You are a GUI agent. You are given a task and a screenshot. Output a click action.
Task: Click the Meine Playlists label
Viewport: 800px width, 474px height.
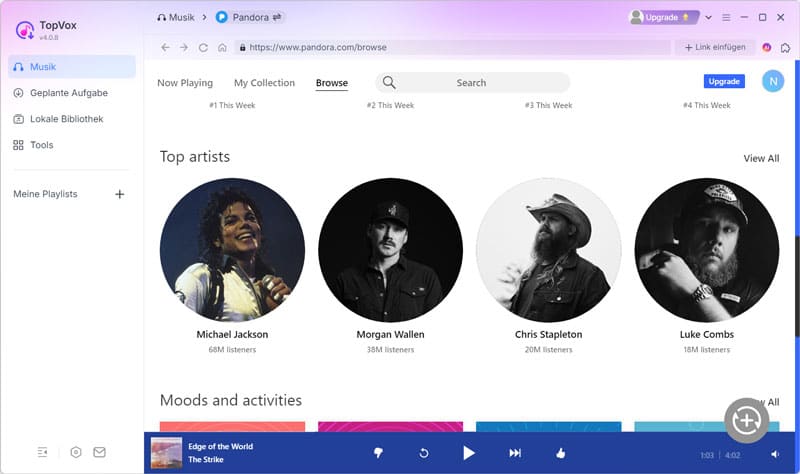click(45, 194)
